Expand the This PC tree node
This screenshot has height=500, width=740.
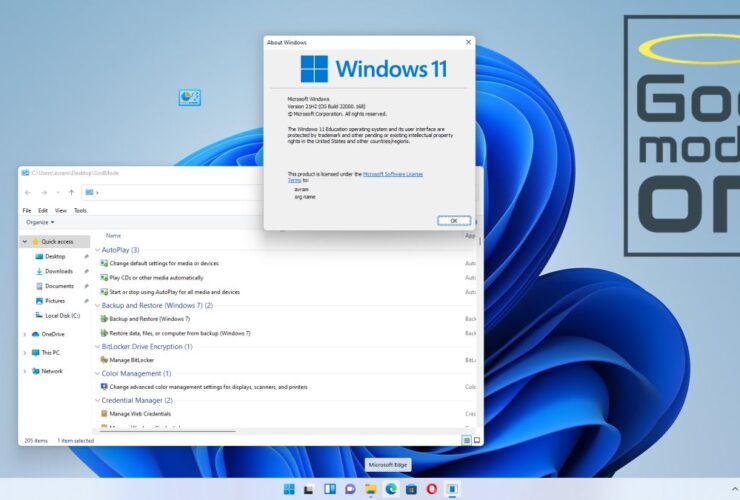point(25,353)
